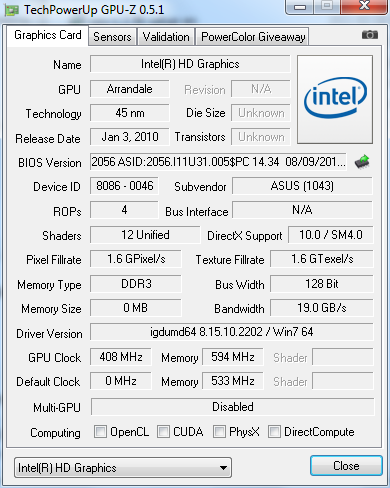Click the Multi-GPU field showing Disabled
This screenshot has width=390, height=488.
coord(233,407)
